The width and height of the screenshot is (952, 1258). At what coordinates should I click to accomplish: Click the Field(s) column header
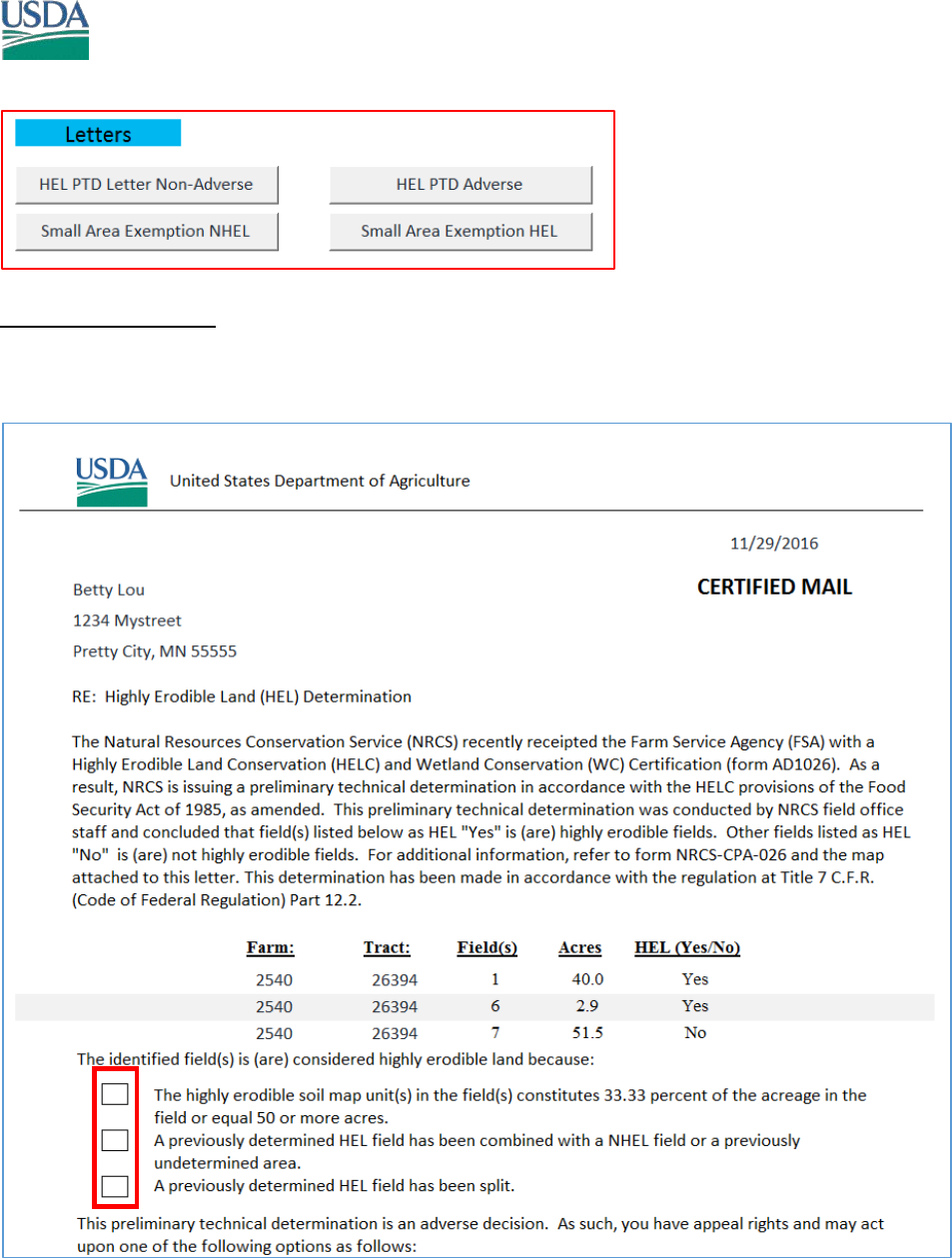coord(487,947)
